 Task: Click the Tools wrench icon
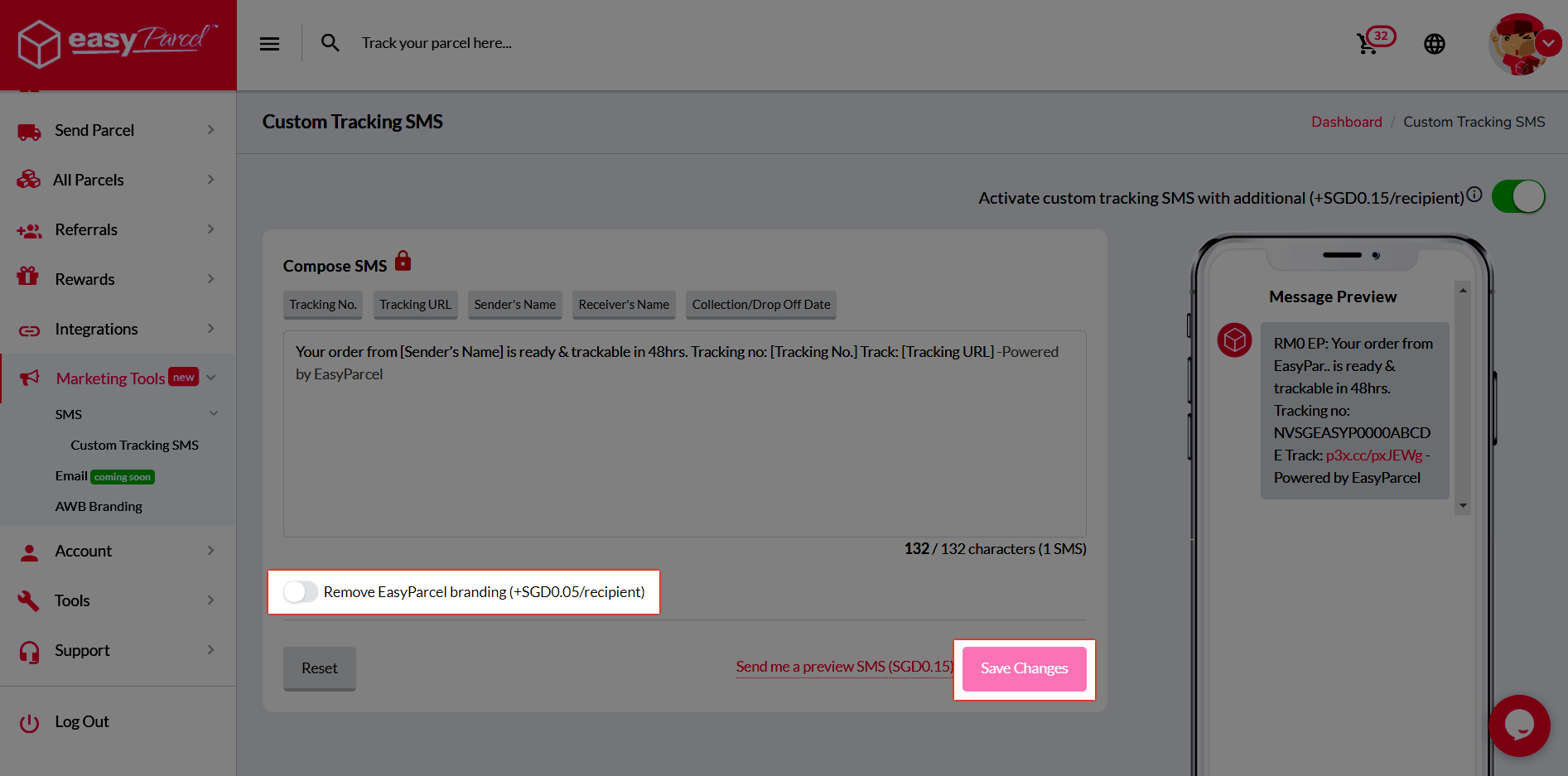pos(29,600)
